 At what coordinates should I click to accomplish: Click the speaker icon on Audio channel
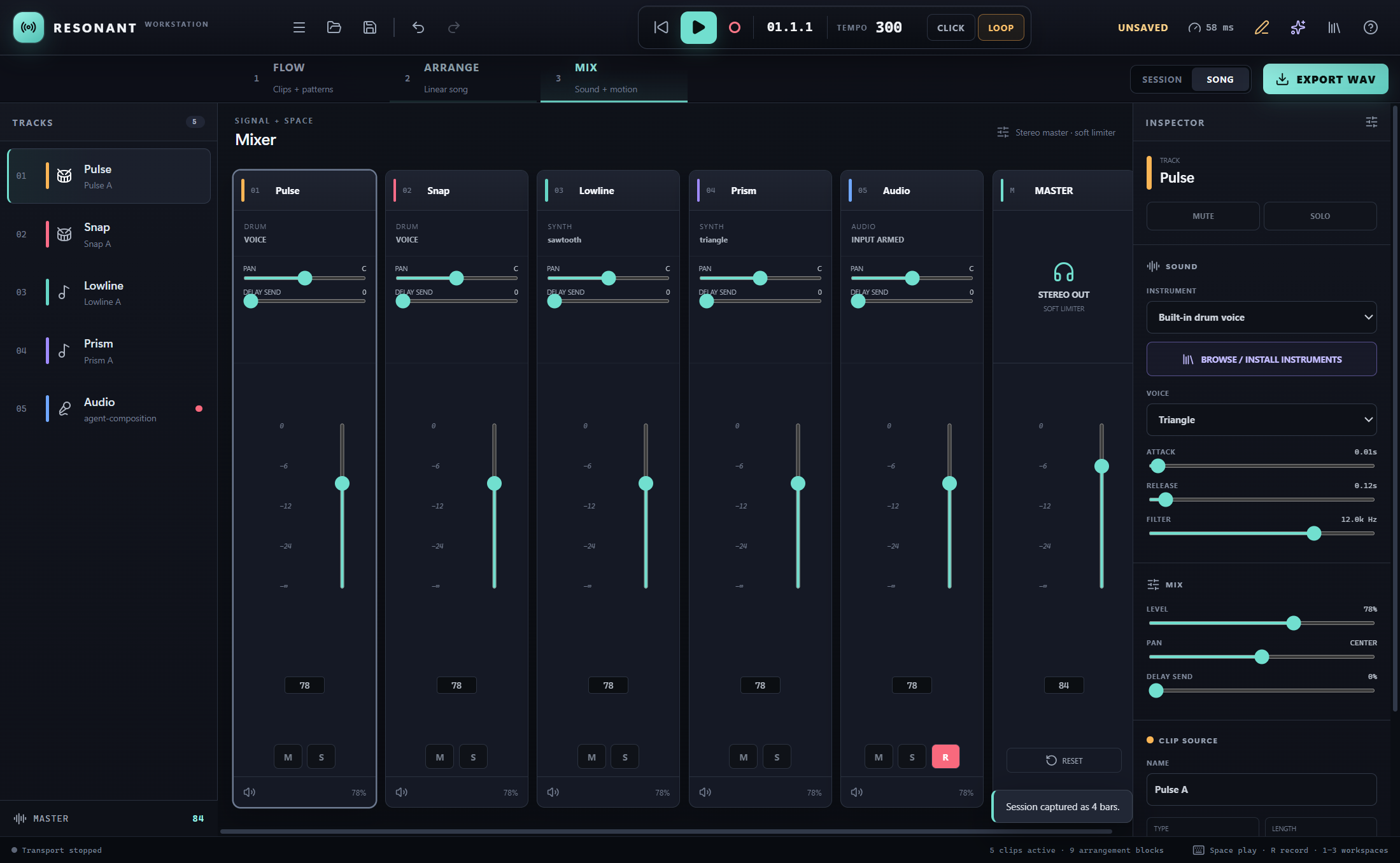pyautogui.click(x=857, y=792)
